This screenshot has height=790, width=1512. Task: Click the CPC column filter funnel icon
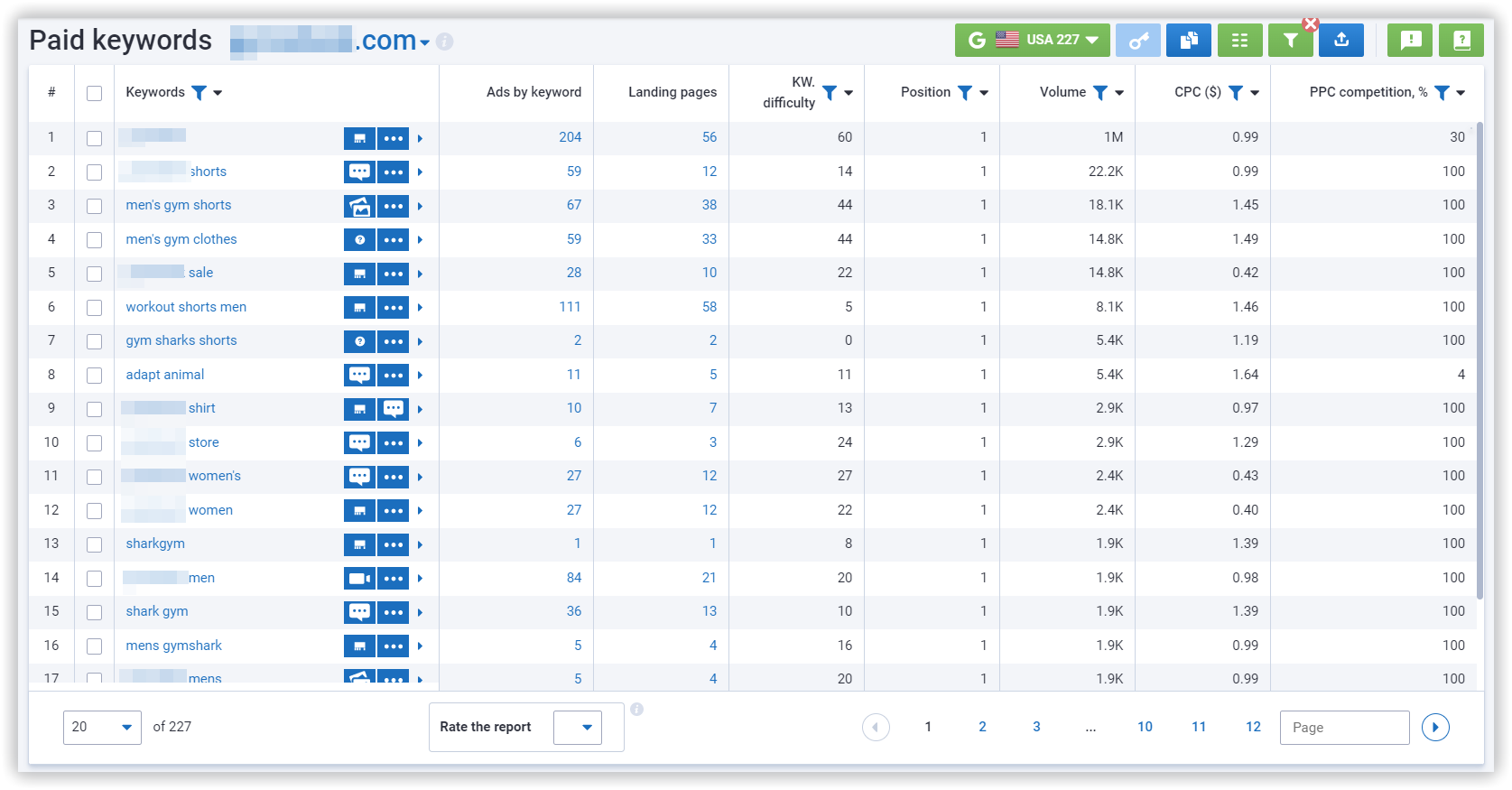[x=1236, y=92]
